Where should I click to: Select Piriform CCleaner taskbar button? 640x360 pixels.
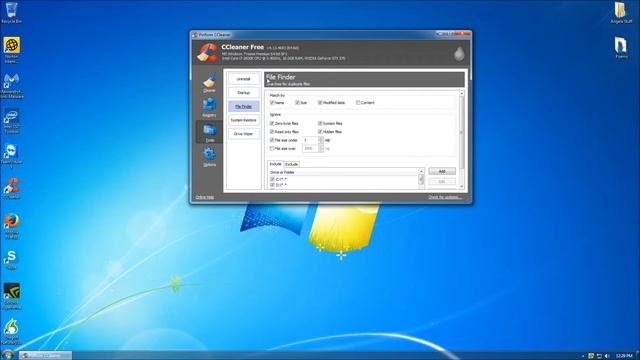46,356
